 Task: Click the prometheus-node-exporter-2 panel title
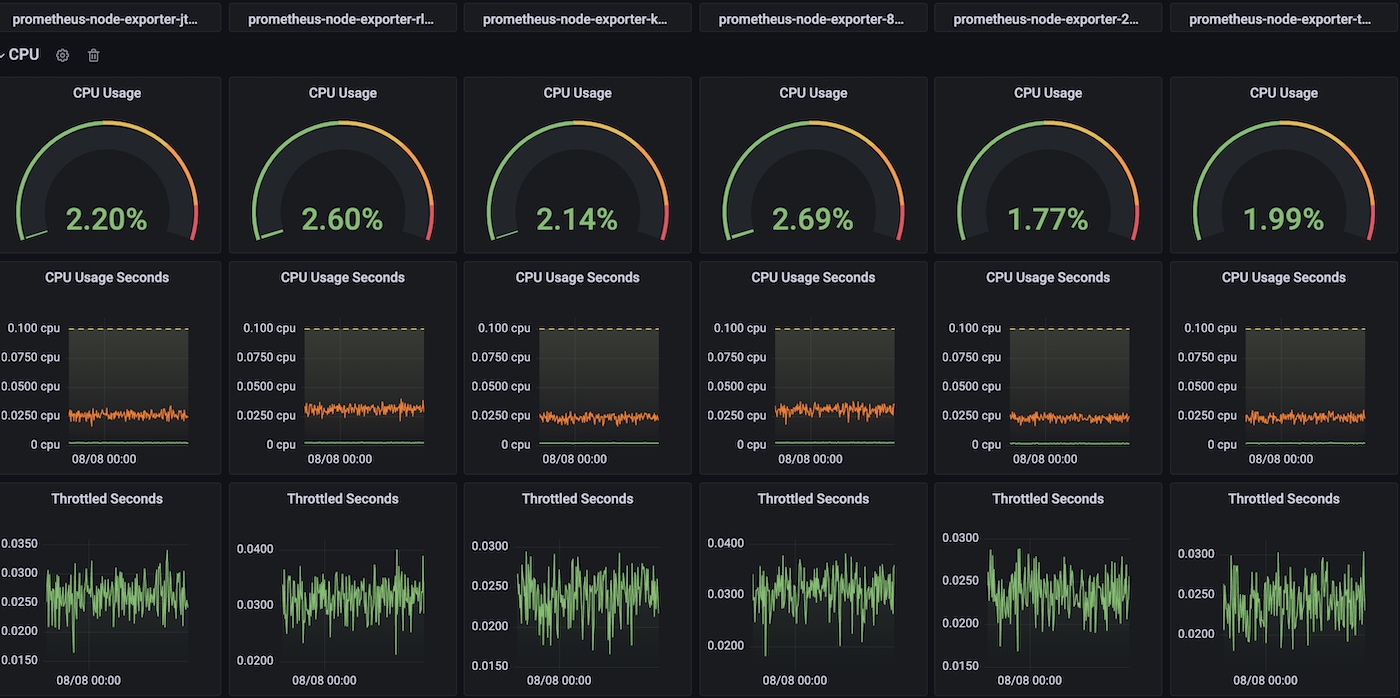[1047, 19]
